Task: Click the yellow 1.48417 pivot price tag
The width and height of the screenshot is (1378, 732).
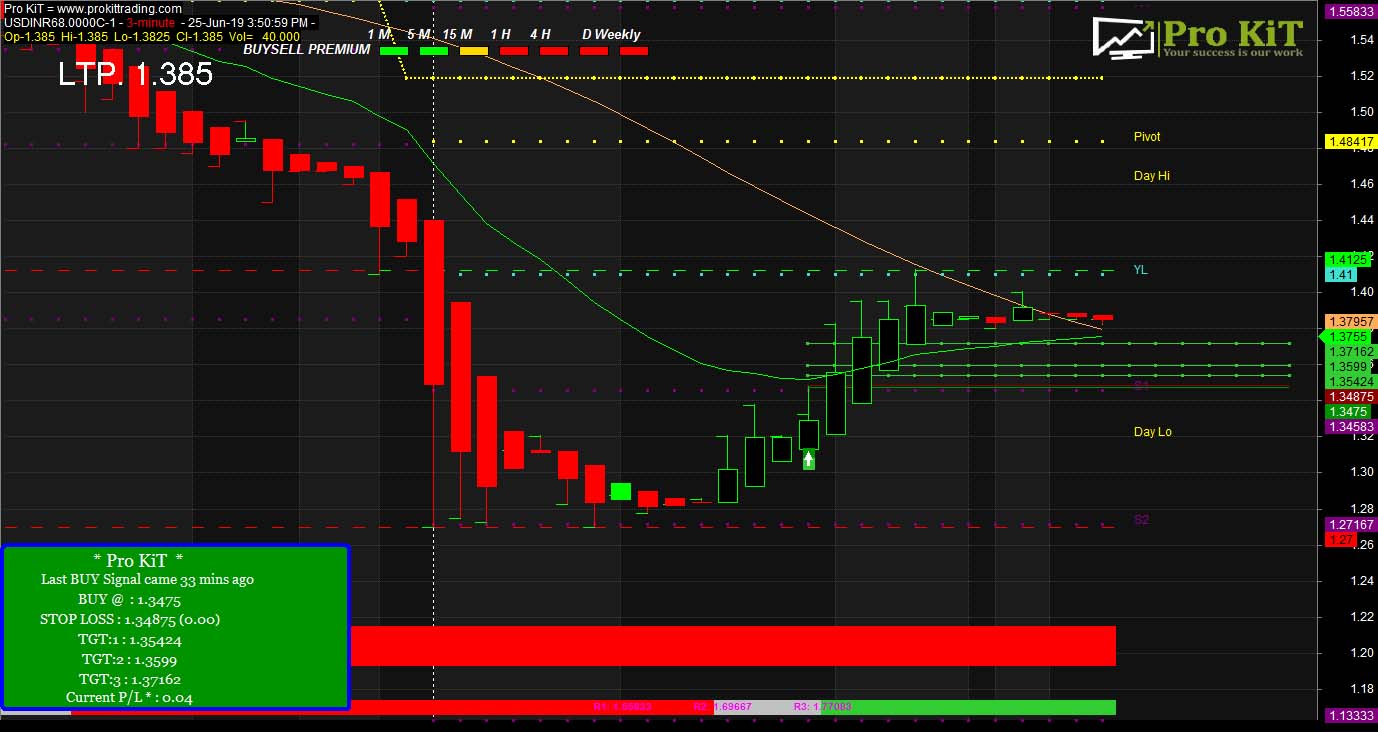Action: [1349, 142]
